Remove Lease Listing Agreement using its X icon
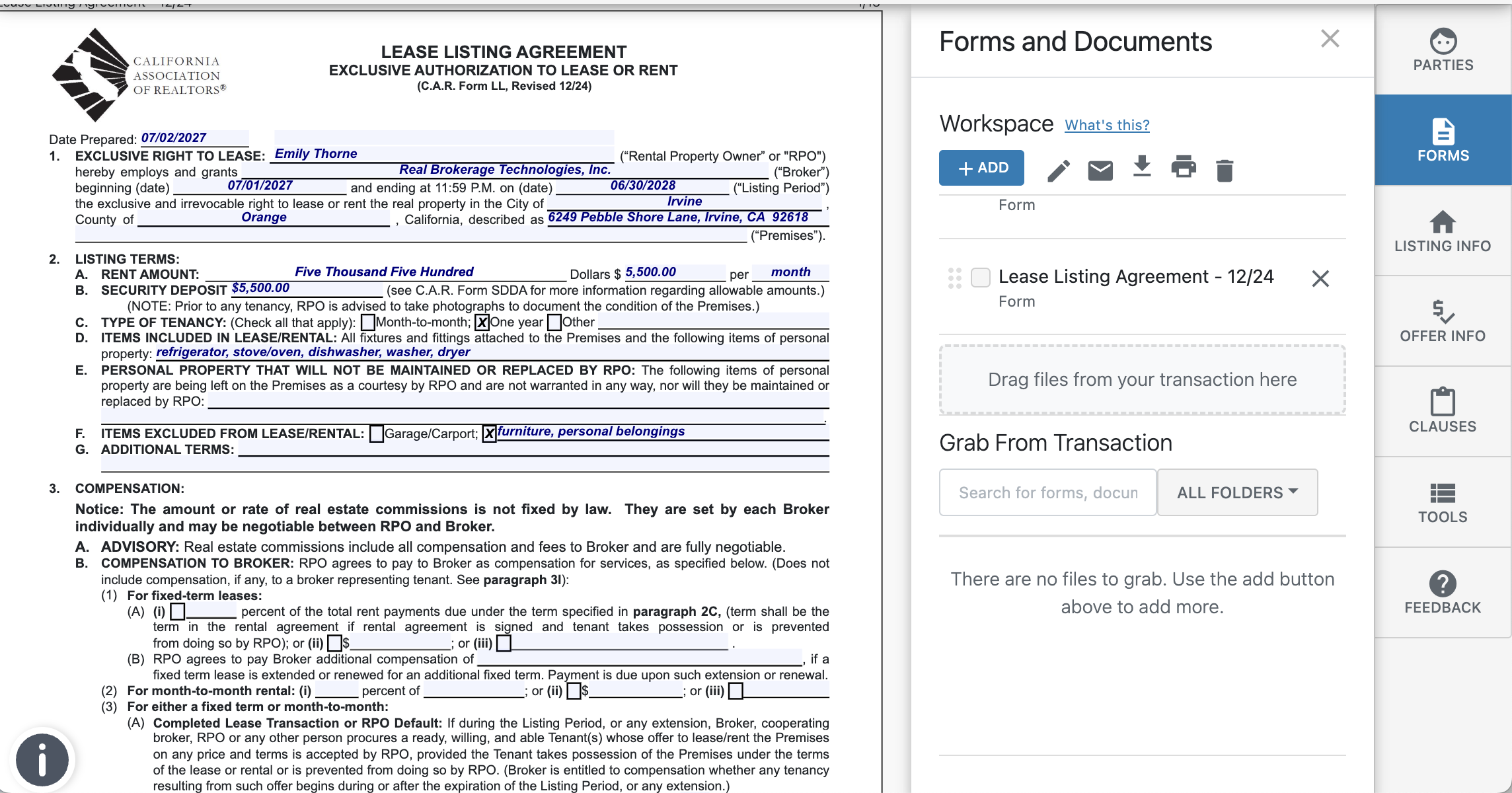Viewport: 1512px width, 793px height. click(x=1320, y=278)
